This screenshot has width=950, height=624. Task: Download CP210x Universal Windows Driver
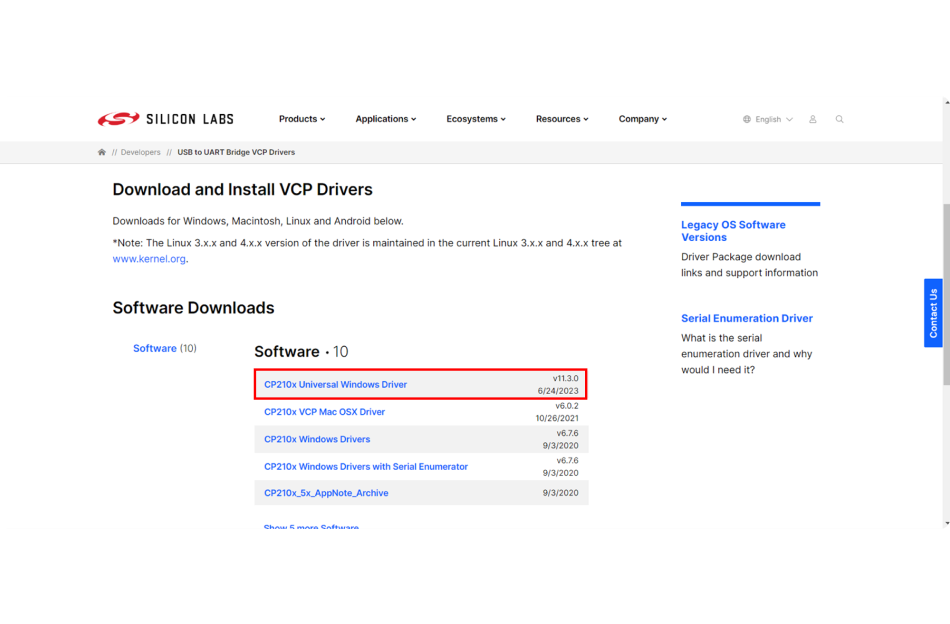click(x=335, y=384)
